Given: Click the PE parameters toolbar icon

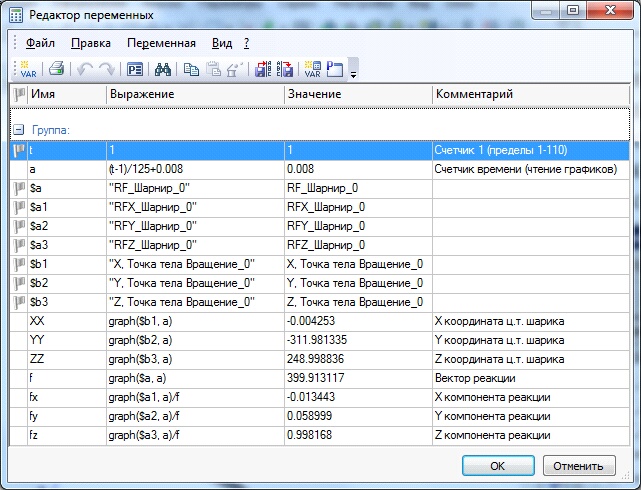Looking at the screenshot, I should click(x=134, y=69).
